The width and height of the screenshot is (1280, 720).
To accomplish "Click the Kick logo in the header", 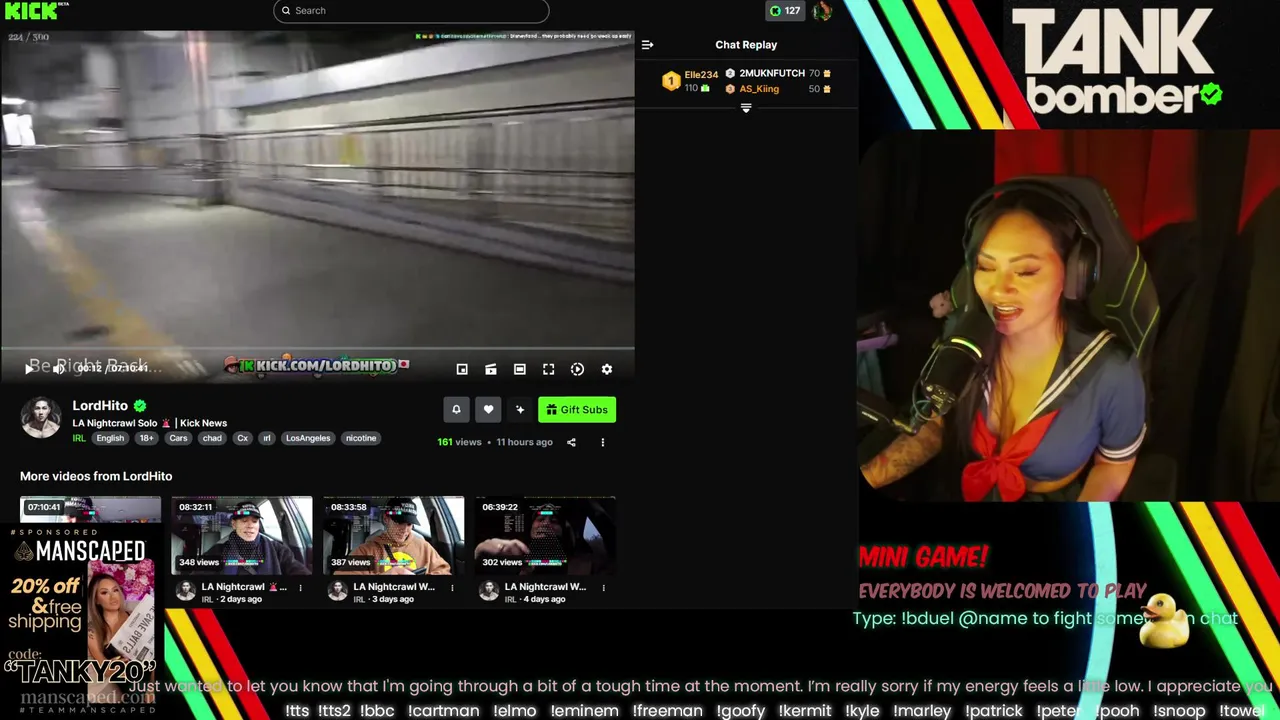I will point(30,11).
